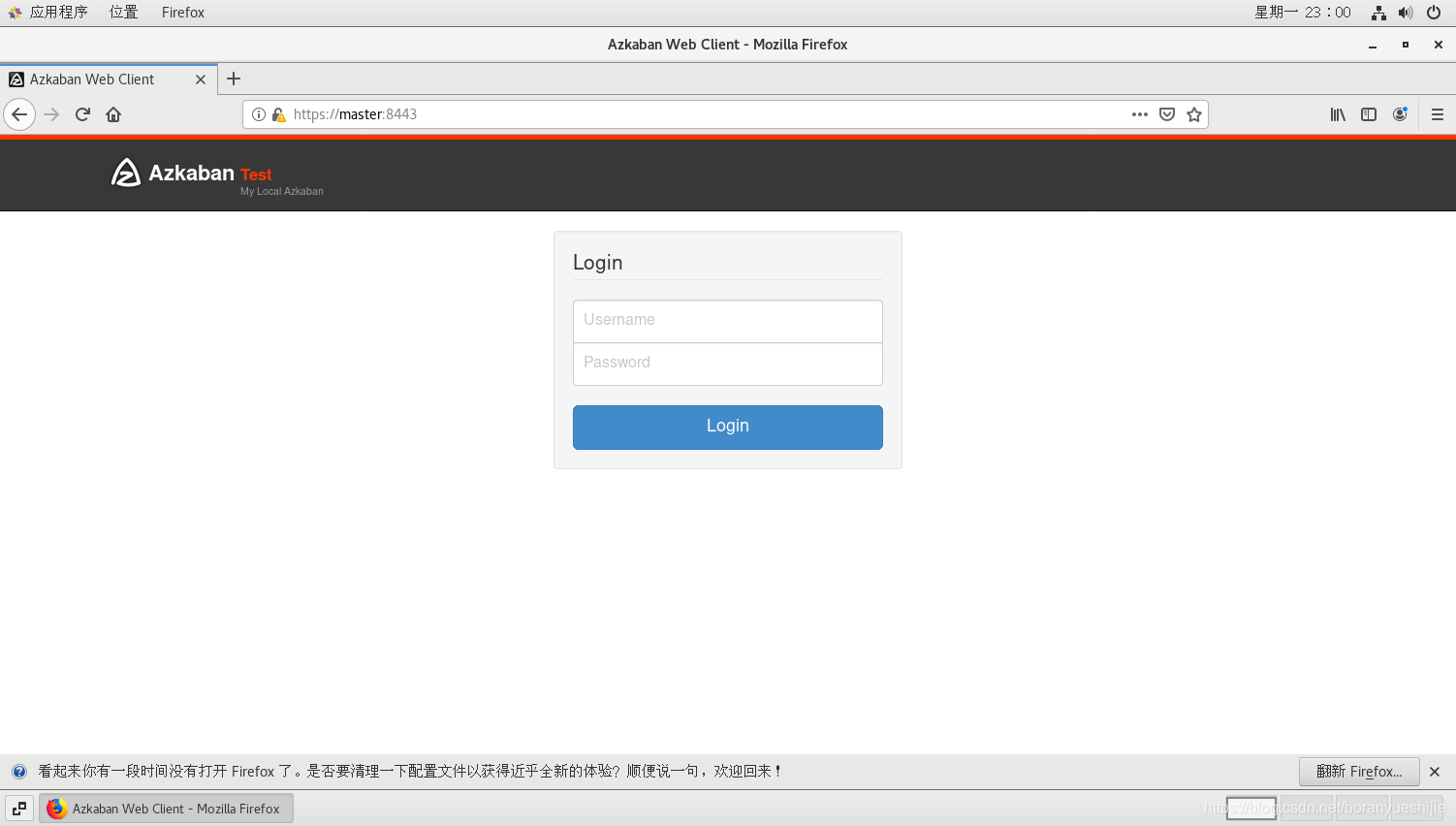Open the network status tray icon

point(1378,13)
